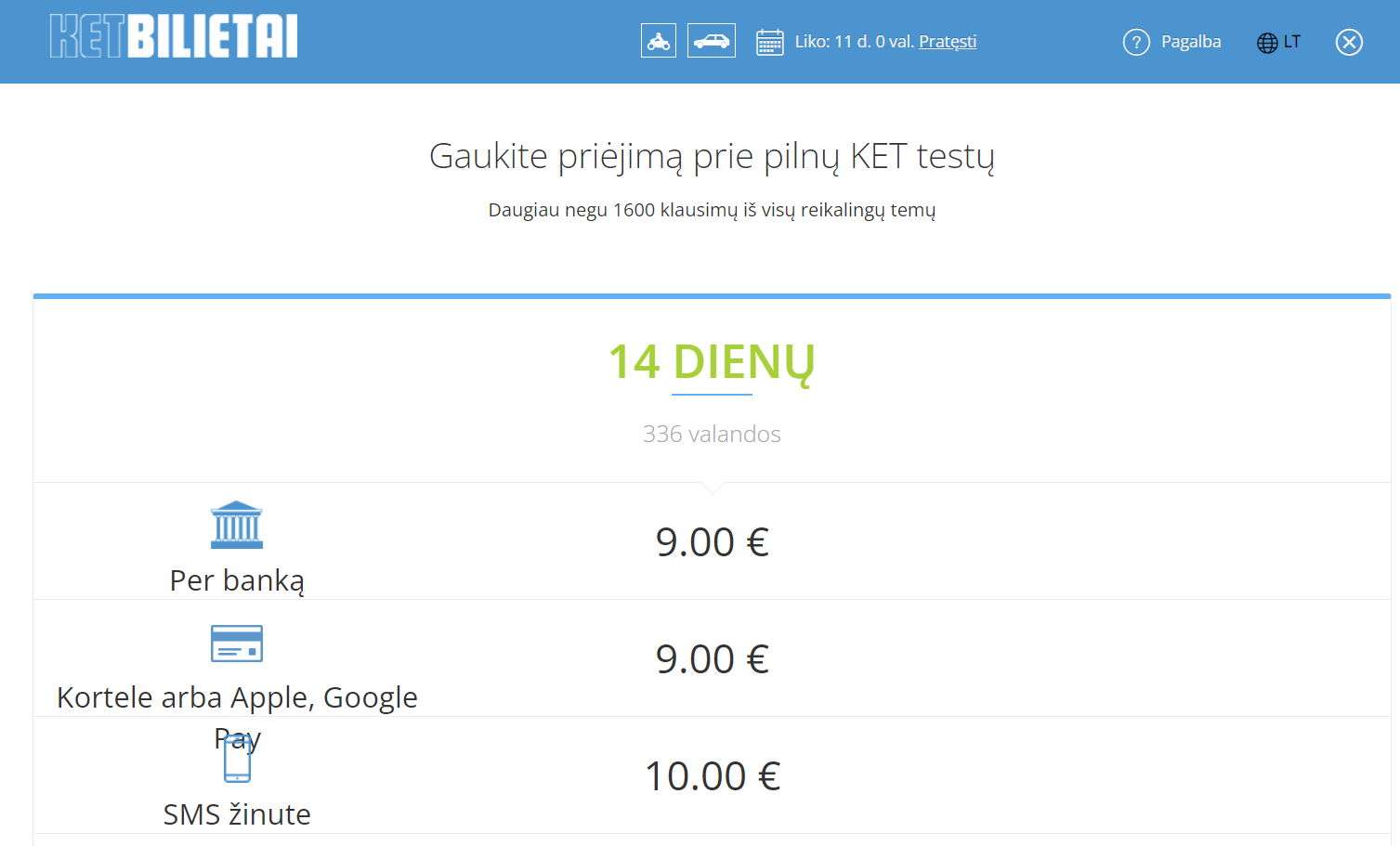Click the bank building icon
Screen dimensions: 1400x846
[237, 525]
